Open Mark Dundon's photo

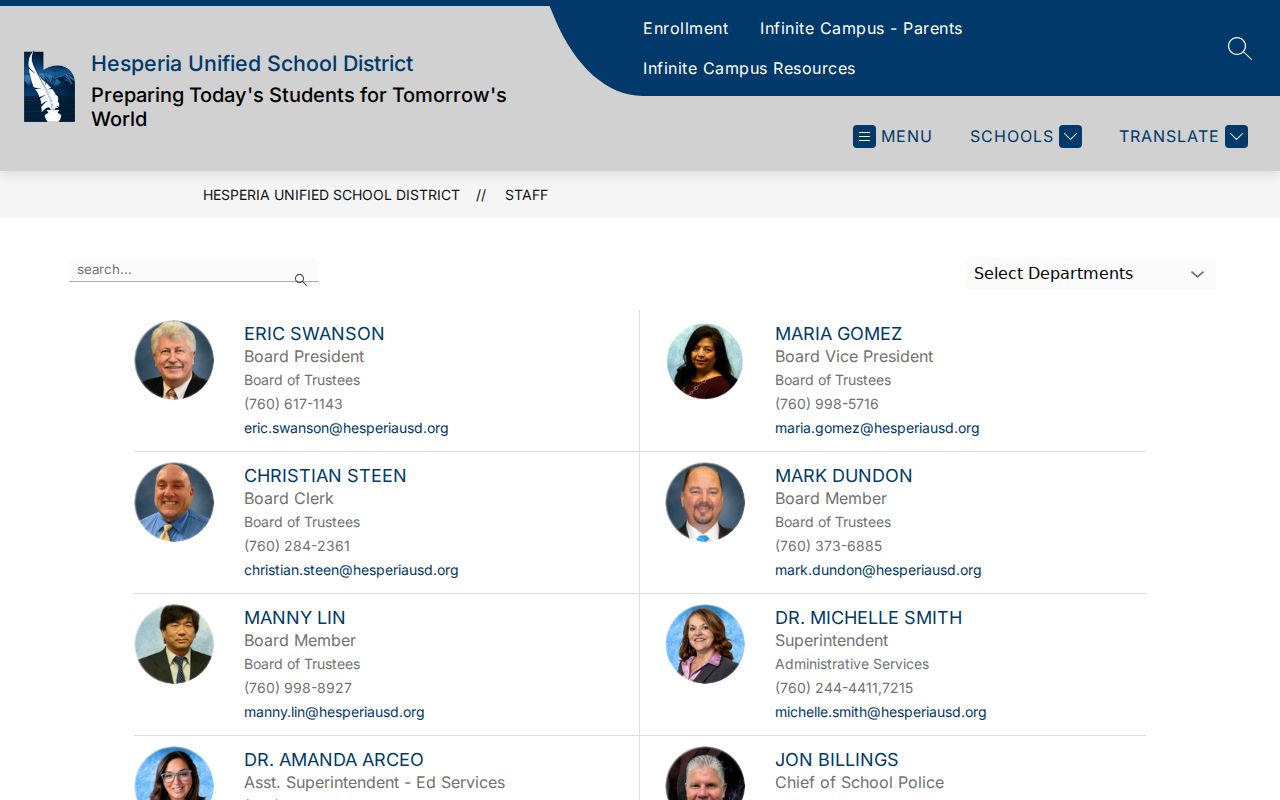tap(705, 502)
